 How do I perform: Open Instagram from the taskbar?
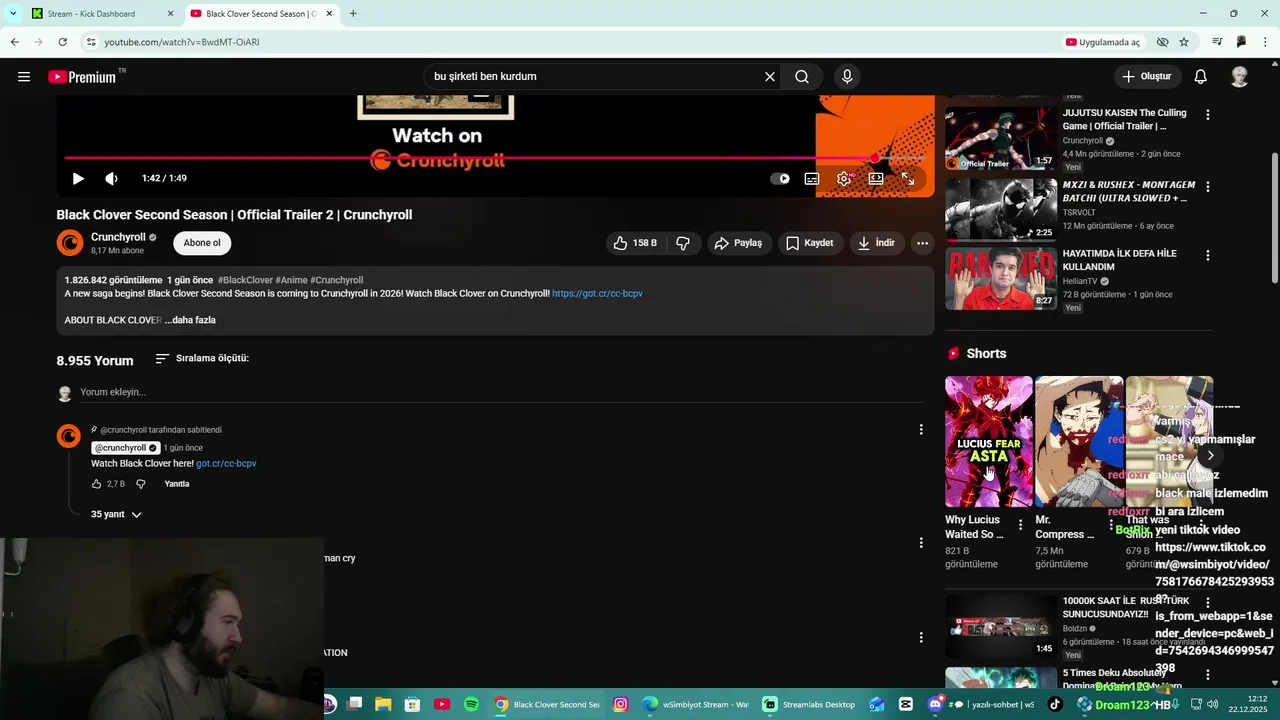click(620, 704)
